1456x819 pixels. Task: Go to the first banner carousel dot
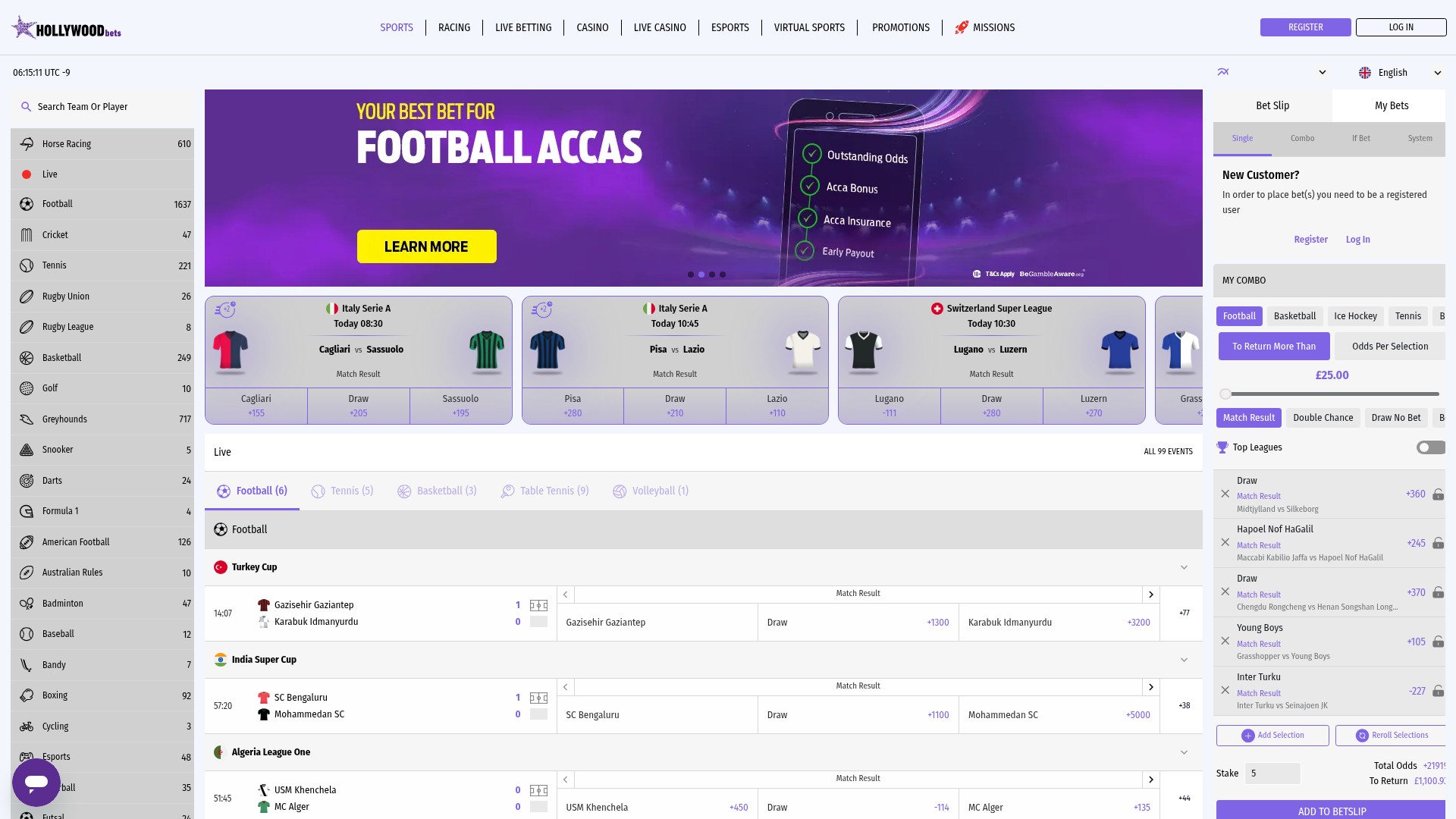691,275
